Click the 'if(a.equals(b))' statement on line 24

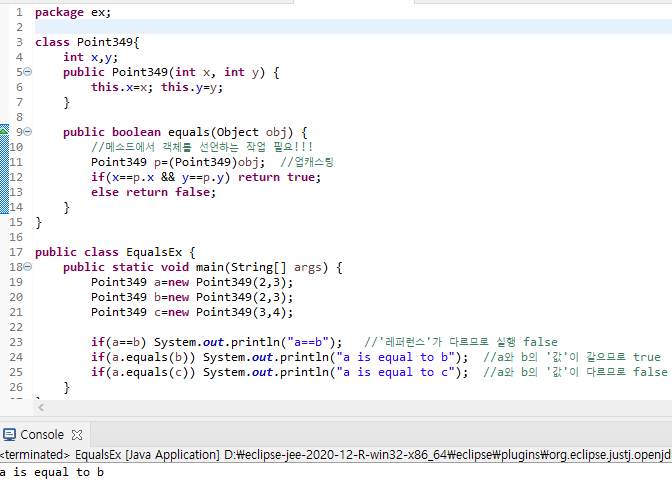pyautogui.click(x=279, y=357)
